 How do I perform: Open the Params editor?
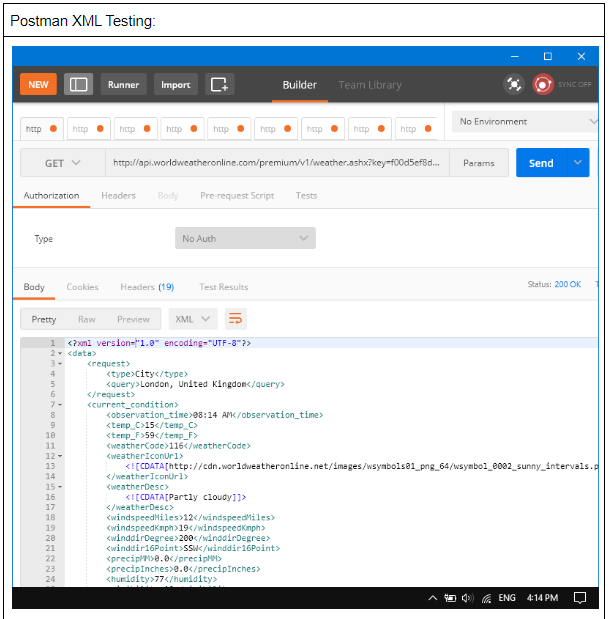479,163
